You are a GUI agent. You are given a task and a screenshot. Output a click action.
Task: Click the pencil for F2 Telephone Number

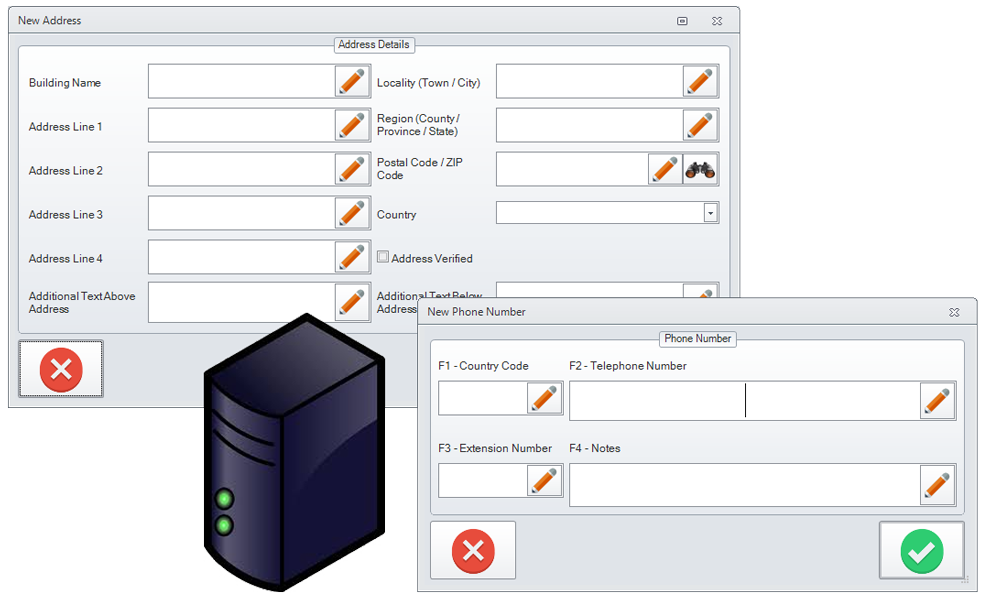tap(937, 401)
